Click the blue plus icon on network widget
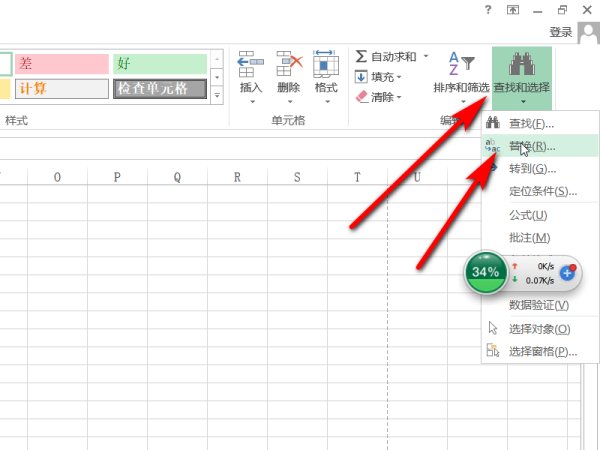600x450 pixels. pyautogui.click(x=567, y=273)
